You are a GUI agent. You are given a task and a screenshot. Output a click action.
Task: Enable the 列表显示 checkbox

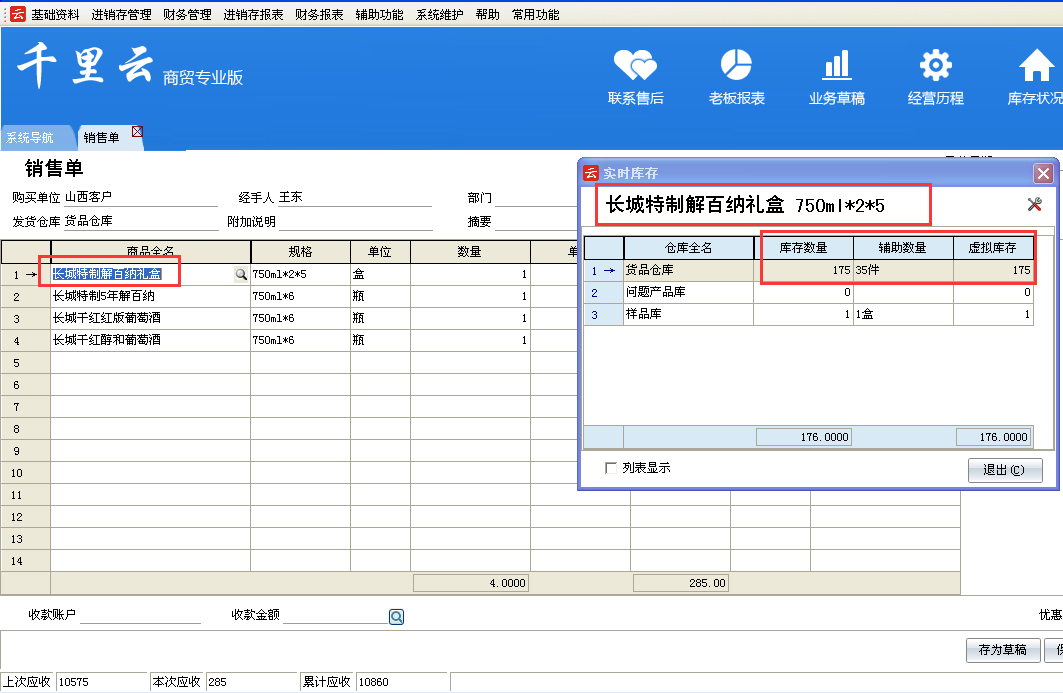[x=611, y=468]
